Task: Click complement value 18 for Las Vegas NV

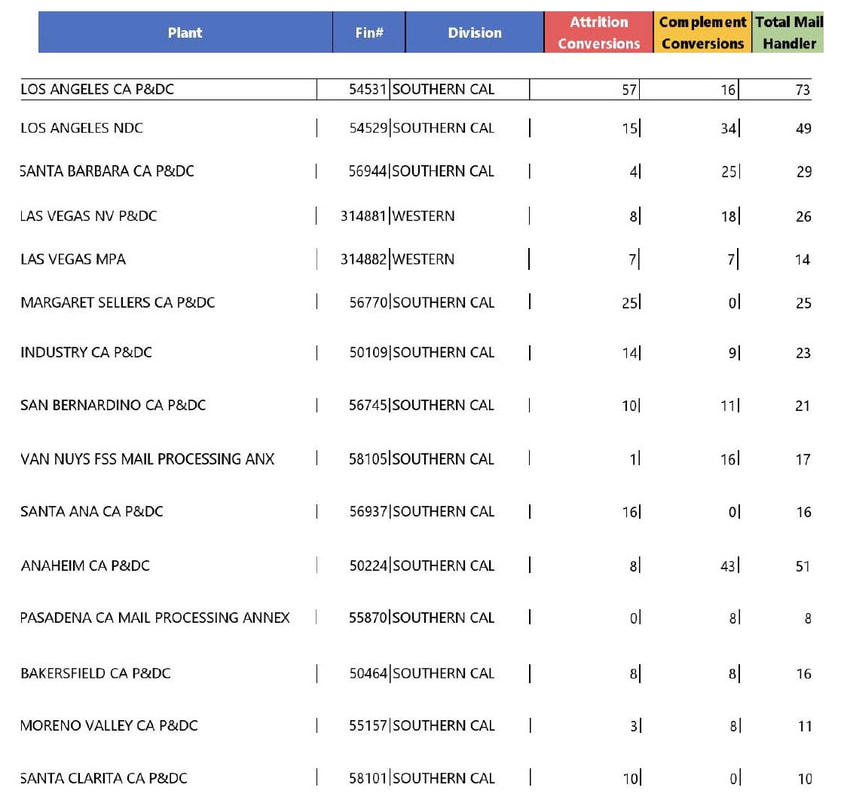Action: point(728,217)
